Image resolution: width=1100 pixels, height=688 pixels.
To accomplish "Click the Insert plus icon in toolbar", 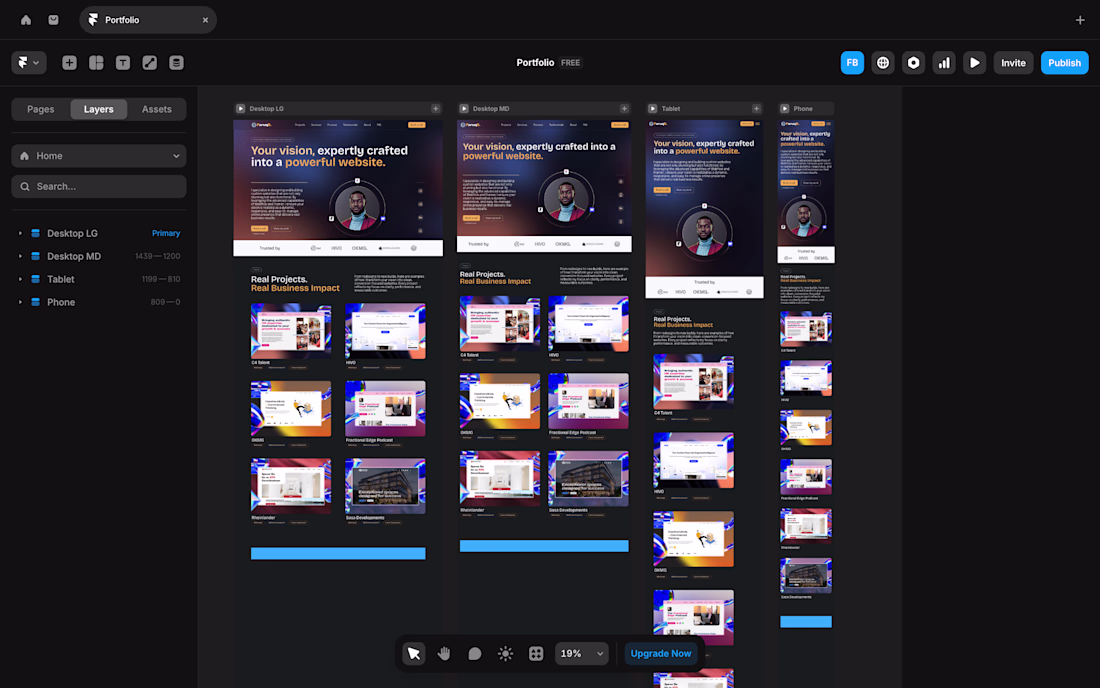I will (x=69, y=62).
